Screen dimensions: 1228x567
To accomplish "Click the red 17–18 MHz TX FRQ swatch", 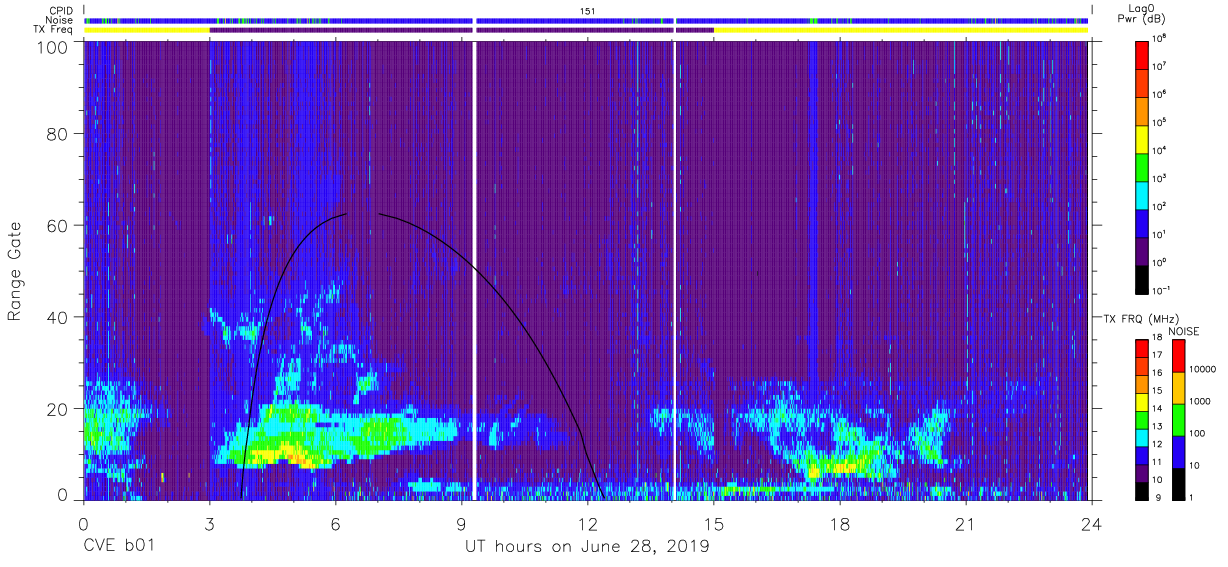I will 1142,348.
